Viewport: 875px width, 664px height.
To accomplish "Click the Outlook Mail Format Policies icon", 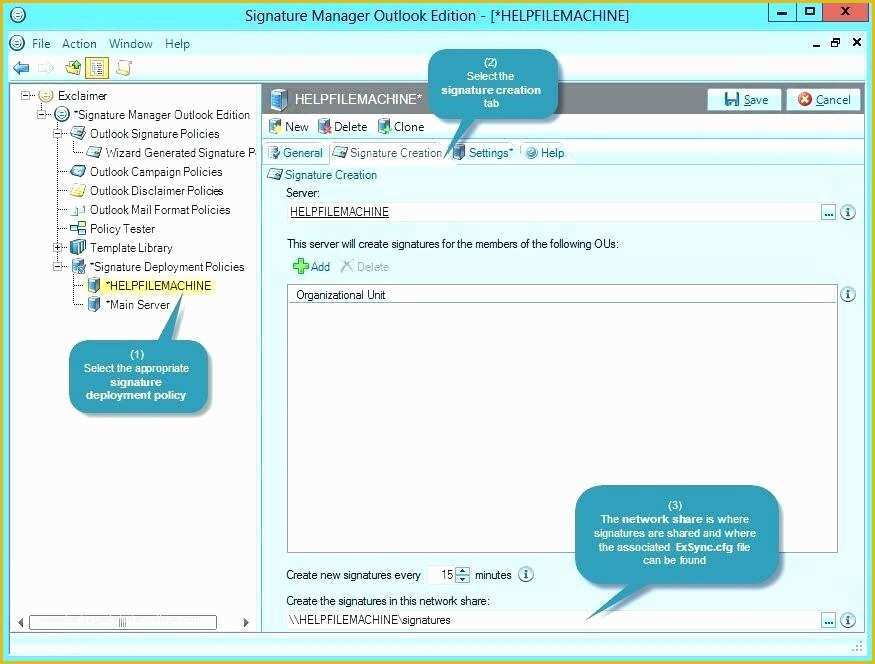I will (x=78, y=210).
